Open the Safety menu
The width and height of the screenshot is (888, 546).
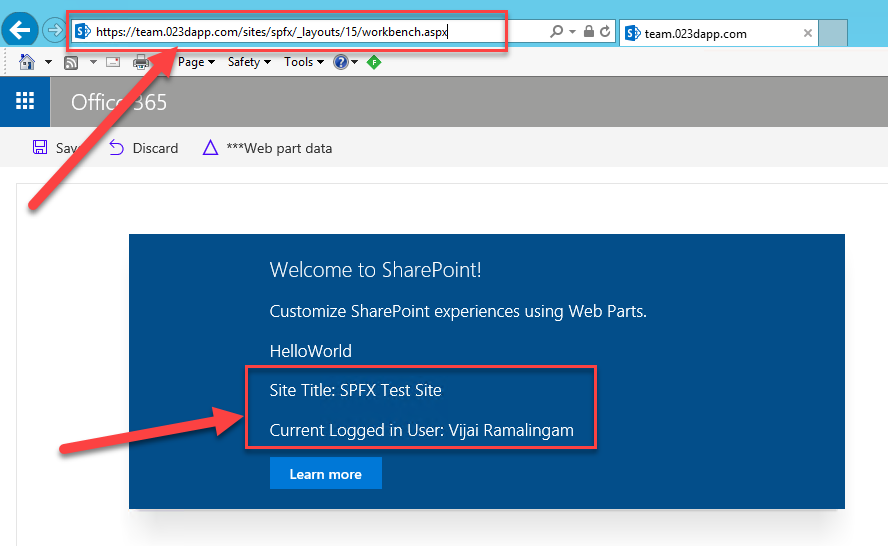(x=249, y=62)
